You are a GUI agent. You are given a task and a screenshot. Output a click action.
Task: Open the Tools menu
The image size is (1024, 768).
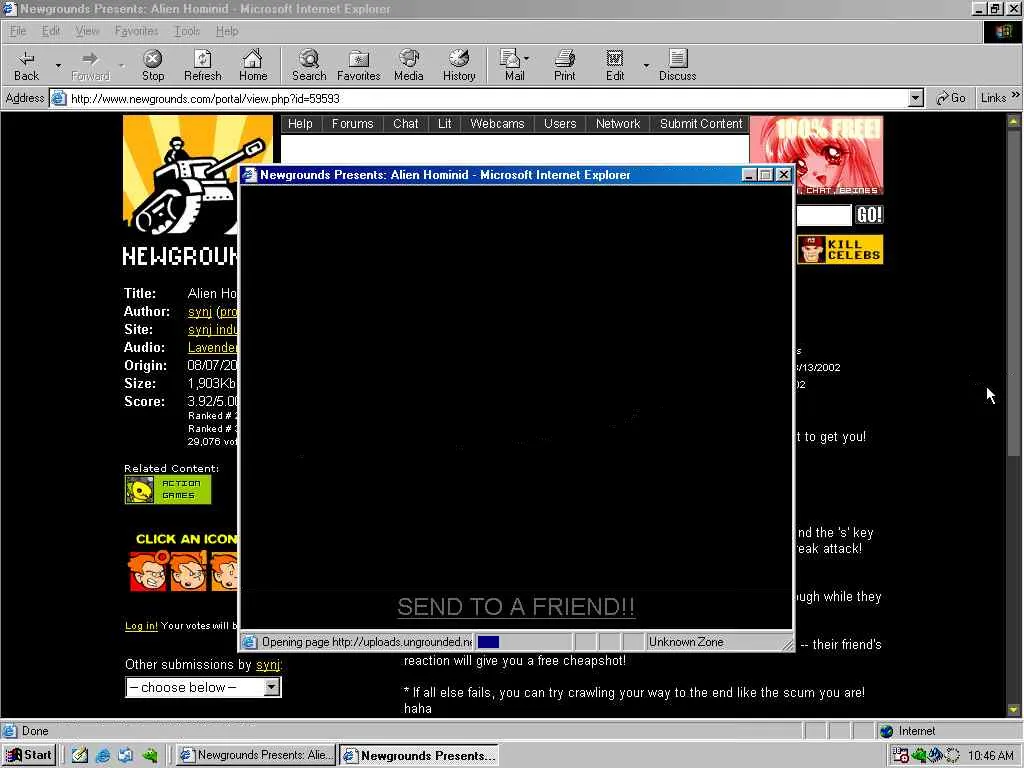187,31
